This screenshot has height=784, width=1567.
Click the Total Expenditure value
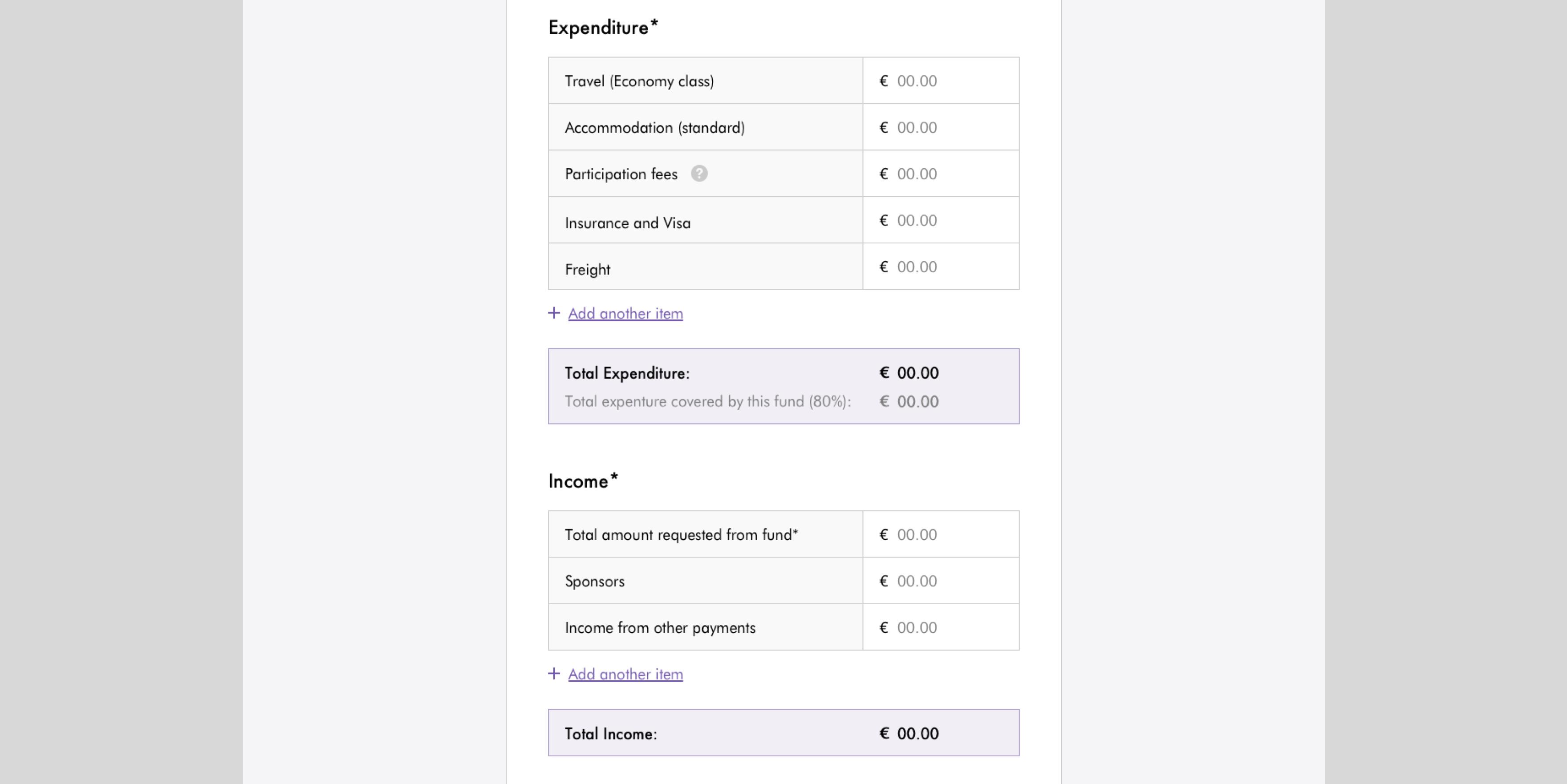click(x=909, y=373)
